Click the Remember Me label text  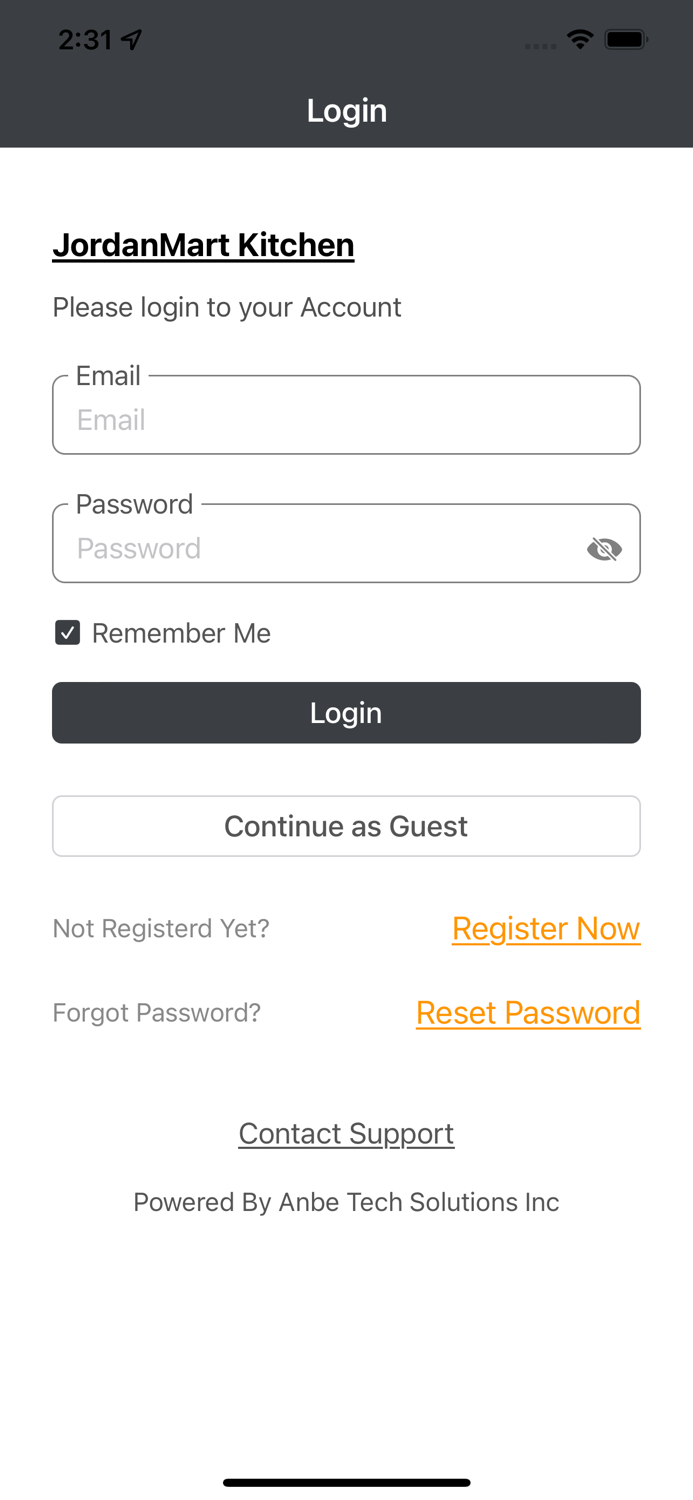[x=181, y=633]
